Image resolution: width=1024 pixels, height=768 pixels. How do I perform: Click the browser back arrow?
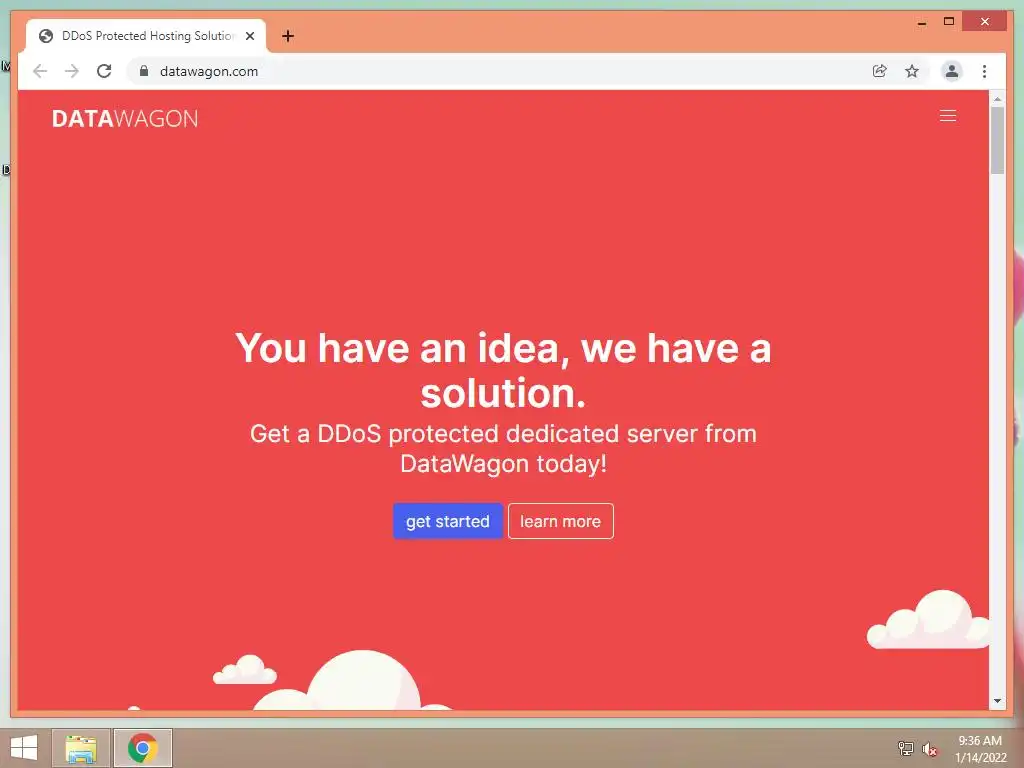pyautogui.click(x=40, y=71)
